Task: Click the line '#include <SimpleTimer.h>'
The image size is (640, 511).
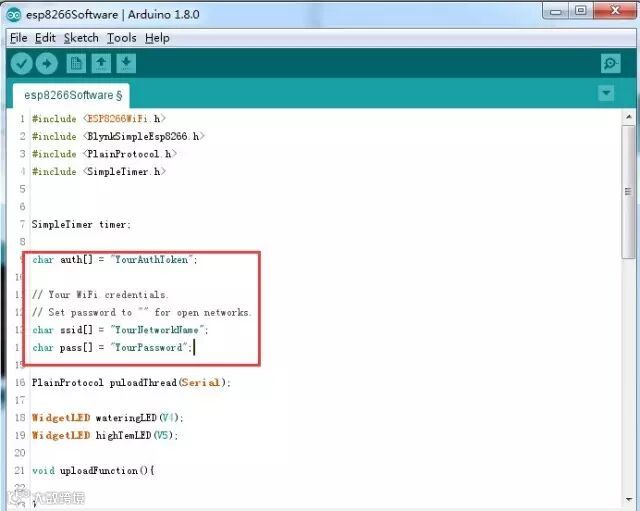Action: (99, 171)
